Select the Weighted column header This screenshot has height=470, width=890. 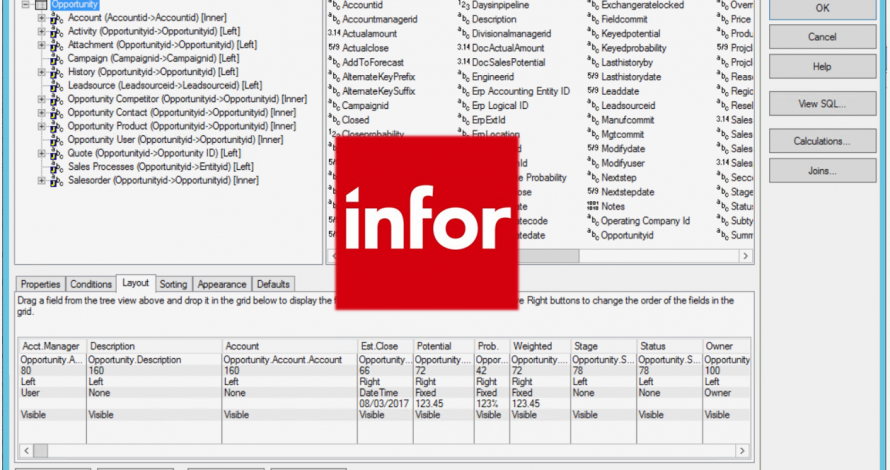click(x=539, y=346)
